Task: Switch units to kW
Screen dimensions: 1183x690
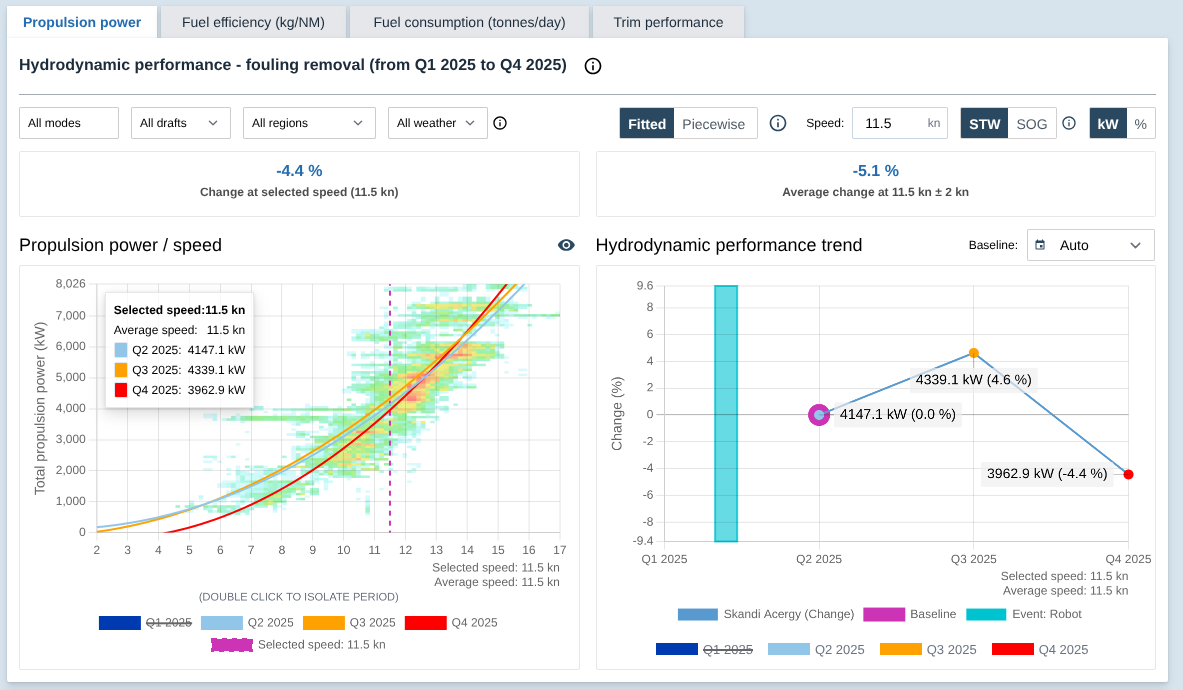Action: [1108, 124]
